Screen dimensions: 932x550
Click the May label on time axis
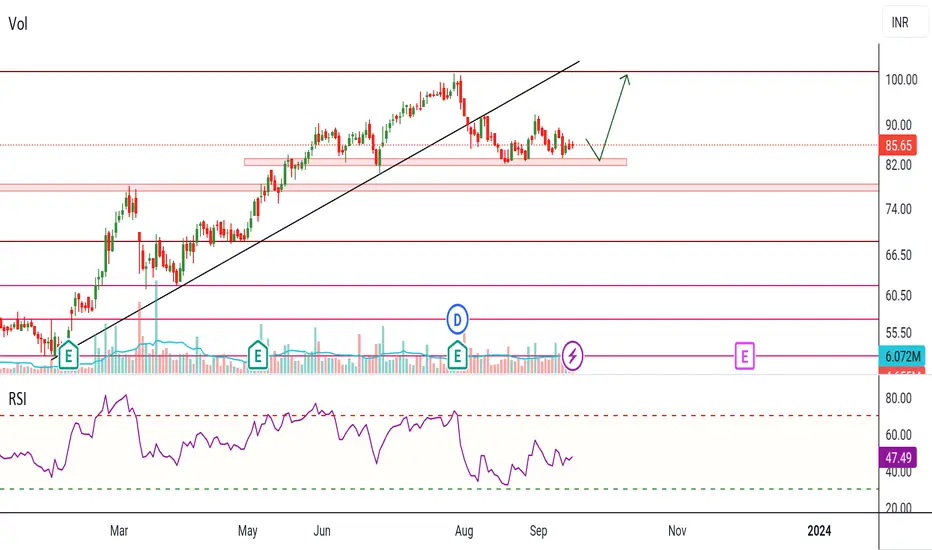point(247,530)
